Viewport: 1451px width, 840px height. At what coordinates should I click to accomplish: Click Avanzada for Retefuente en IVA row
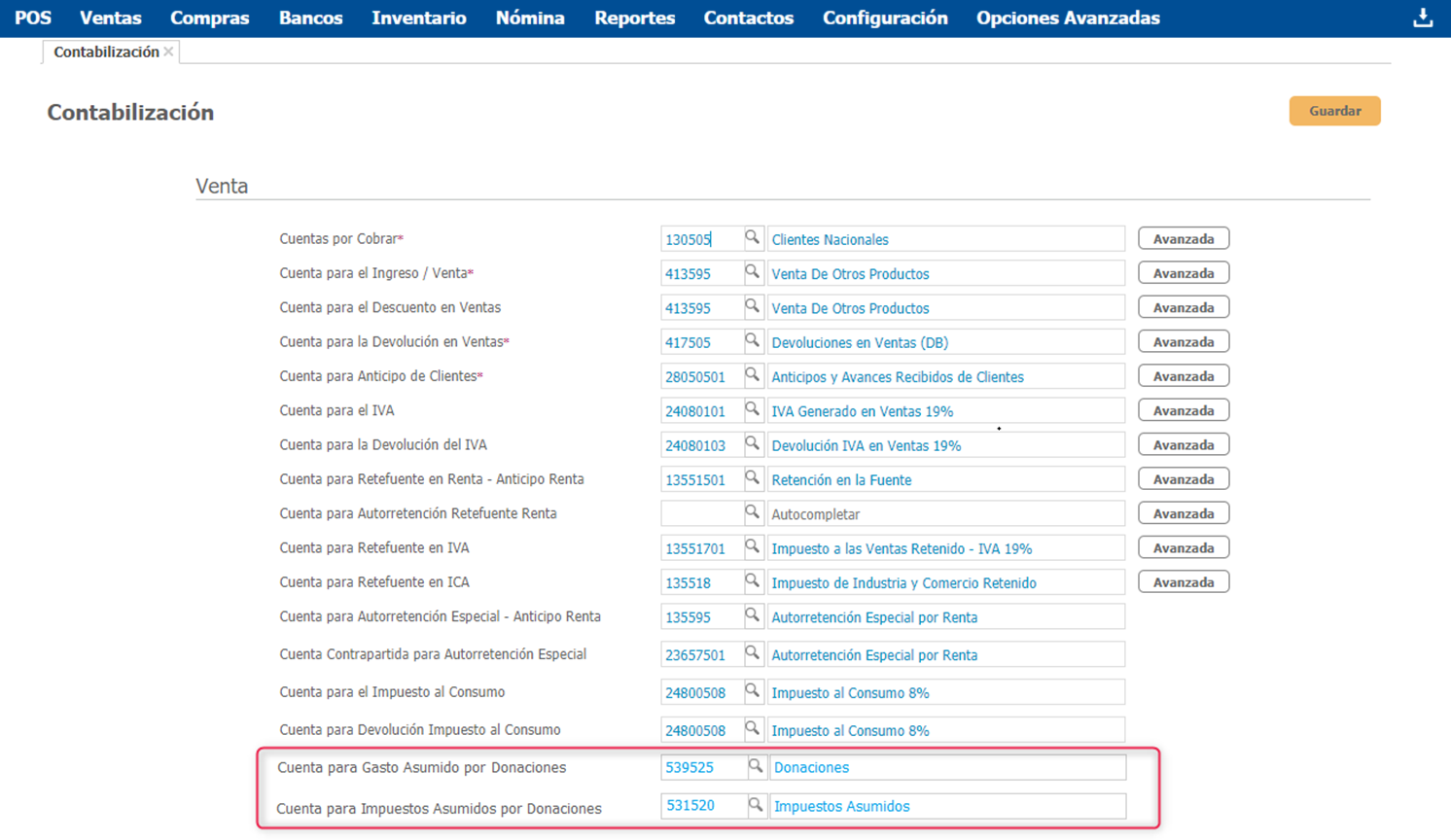pos(1183,548)
